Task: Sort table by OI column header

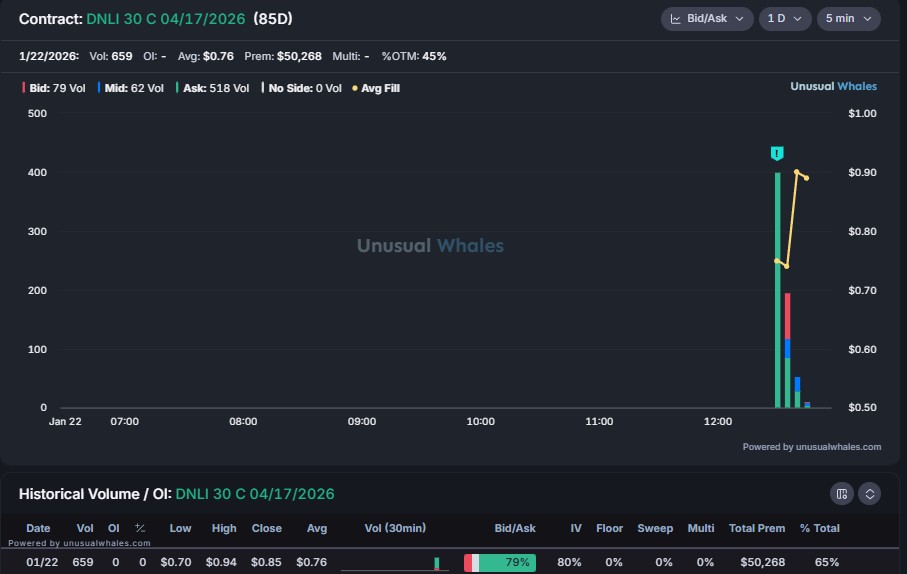Action: (113, 528)
